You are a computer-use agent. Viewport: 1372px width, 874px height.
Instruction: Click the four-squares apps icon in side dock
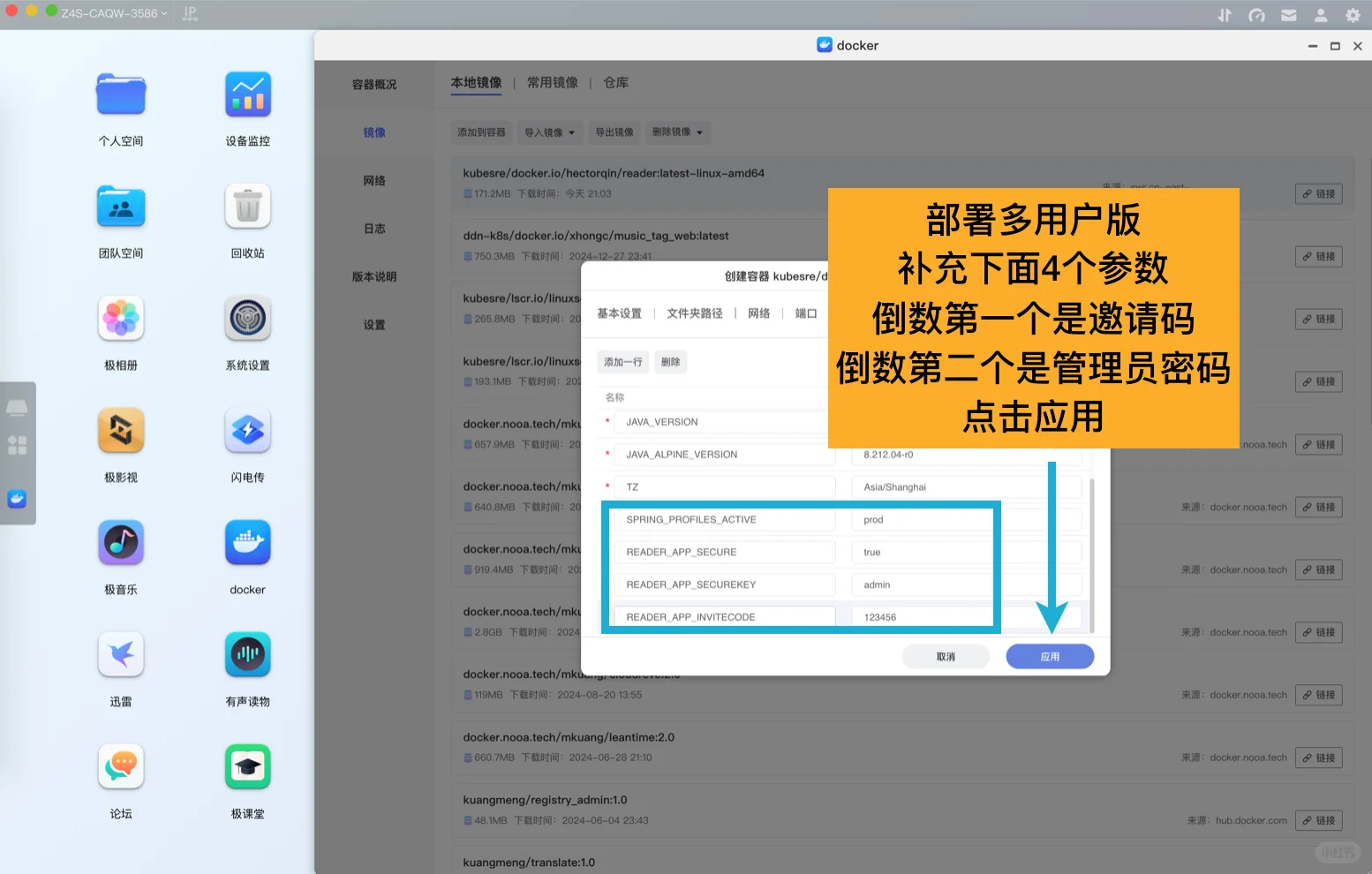(17, 445)
